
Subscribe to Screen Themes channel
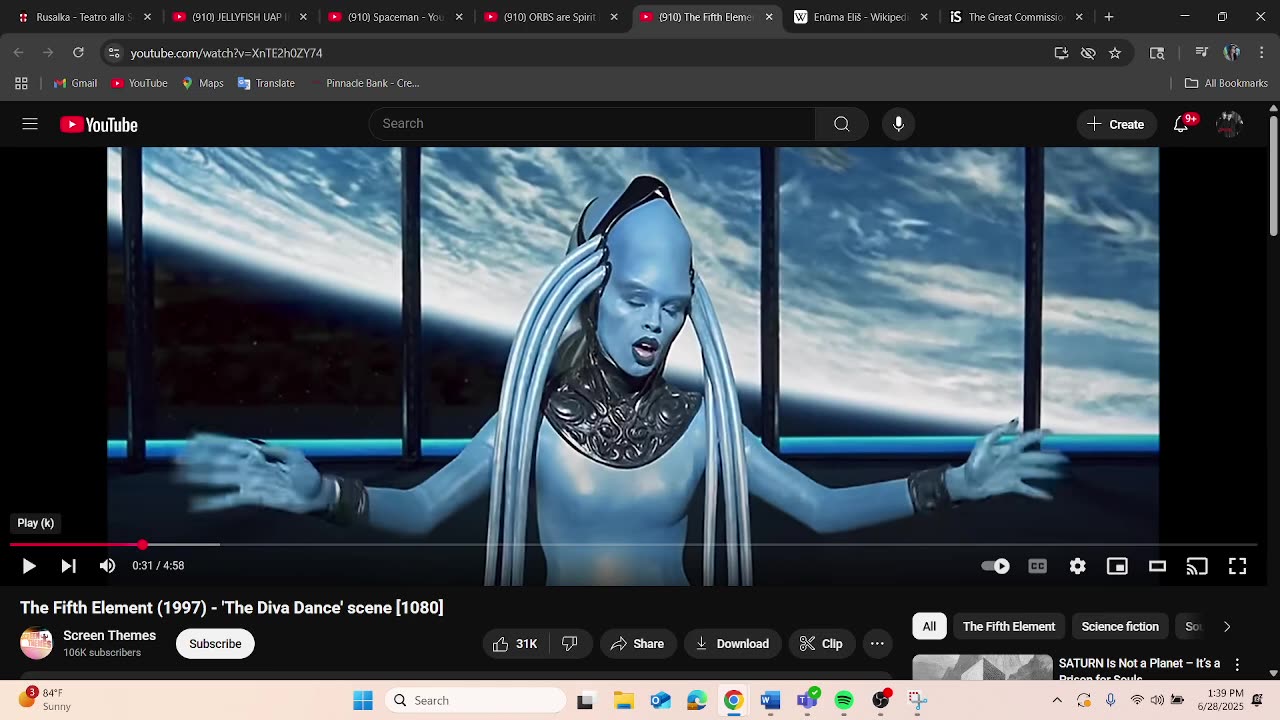tap(215, 644)
